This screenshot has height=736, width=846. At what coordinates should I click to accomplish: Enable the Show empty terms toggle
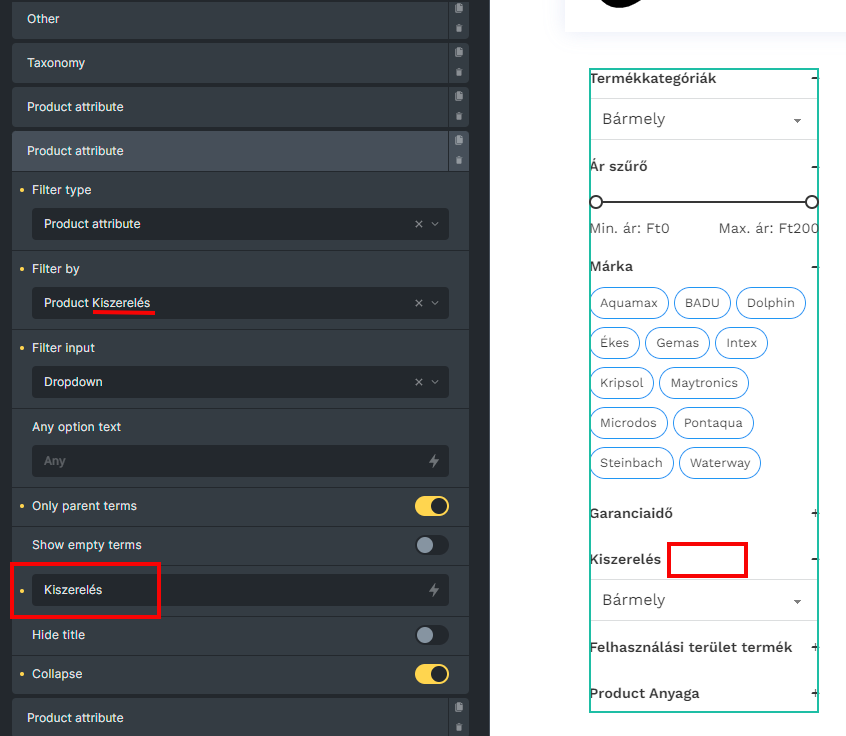pos(432,545)
